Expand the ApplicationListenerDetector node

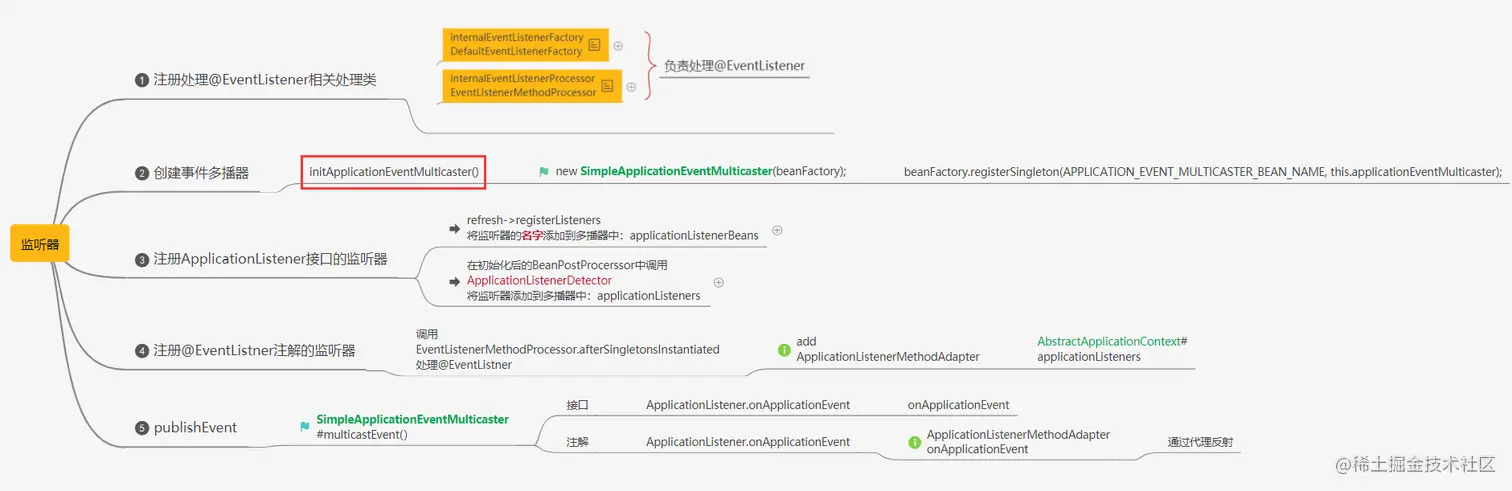[718, 283]
